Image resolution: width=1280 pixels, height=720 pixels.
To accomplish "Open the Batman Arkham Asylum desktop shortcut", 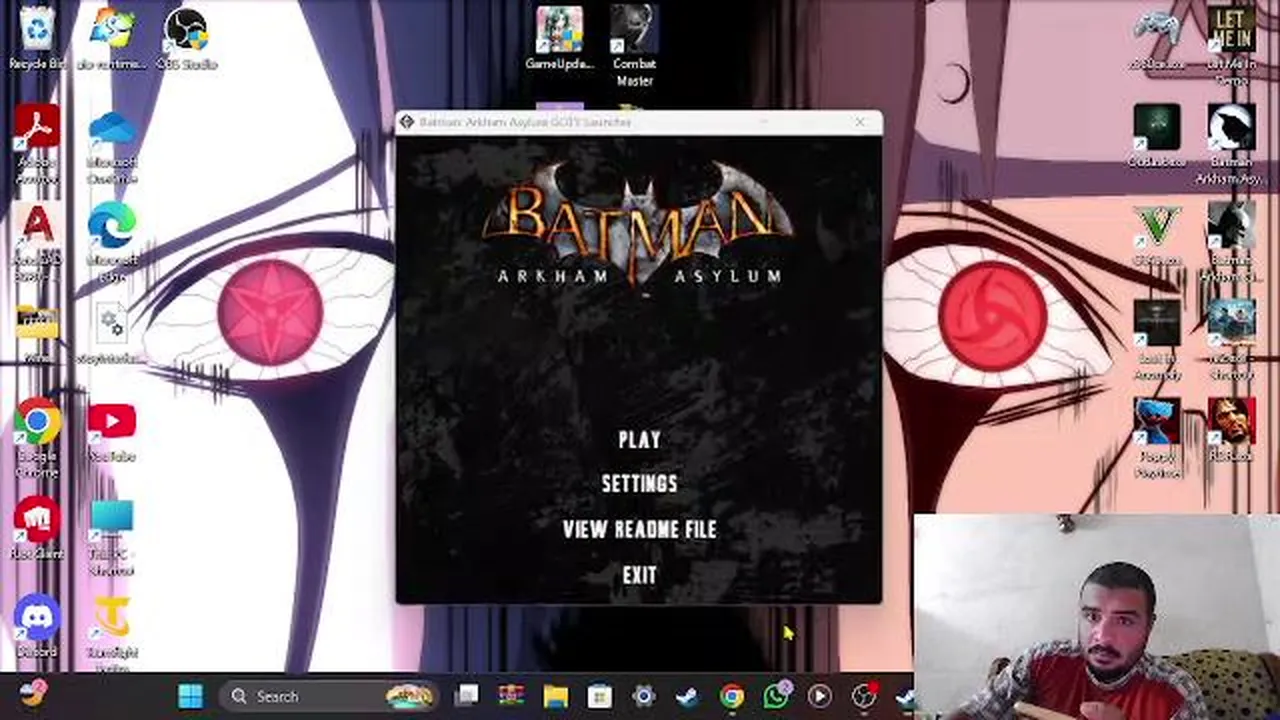I will (1231, 145).
